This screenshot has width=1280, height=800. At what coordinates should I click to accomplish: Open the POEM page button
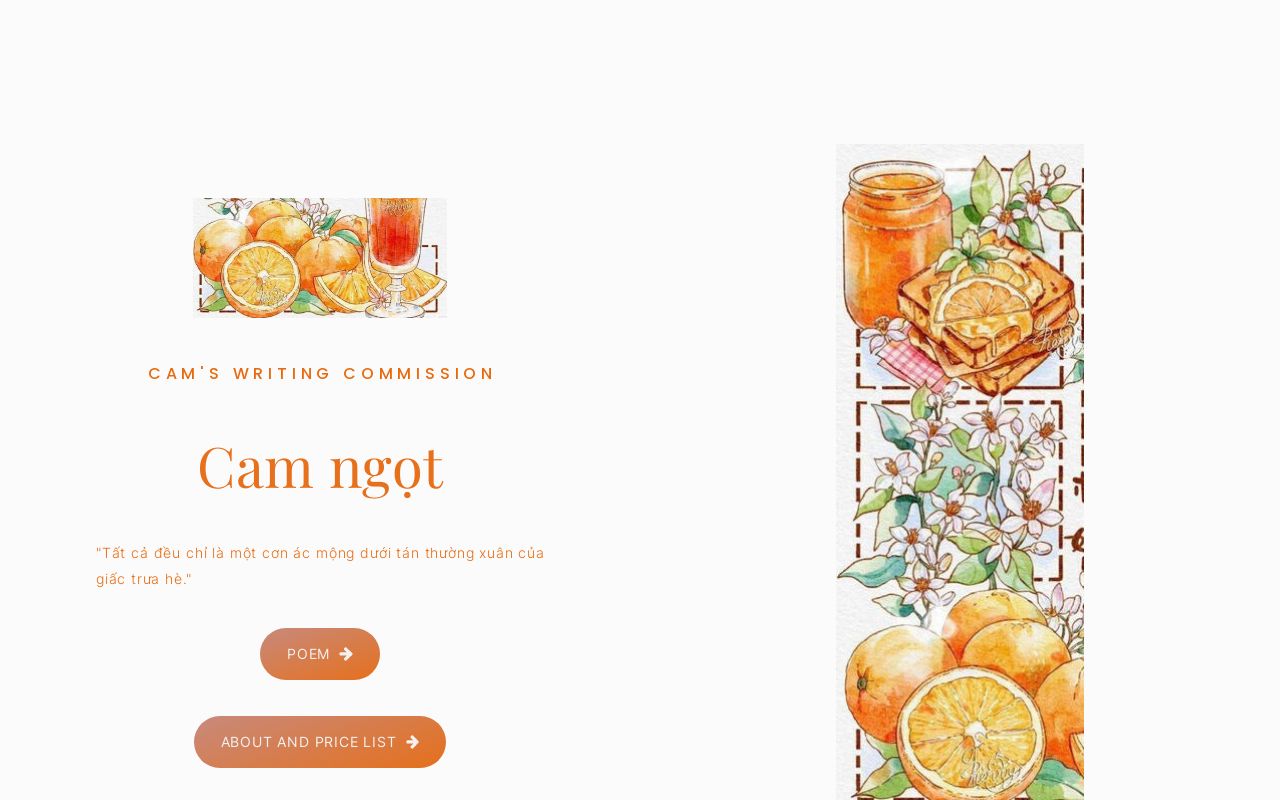pos(320,654)
